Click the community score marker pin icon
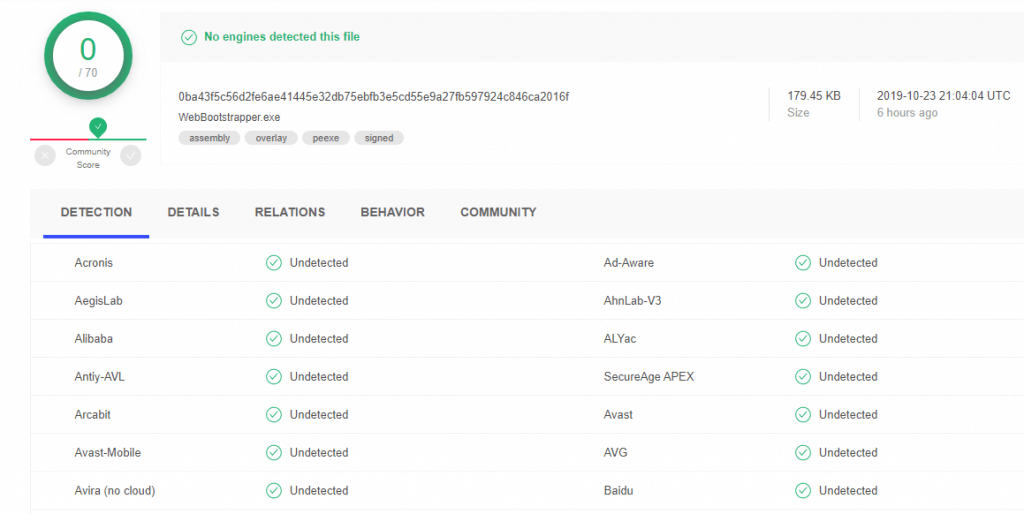Viewport: 1024px width, 514px height. pos(98,127)
